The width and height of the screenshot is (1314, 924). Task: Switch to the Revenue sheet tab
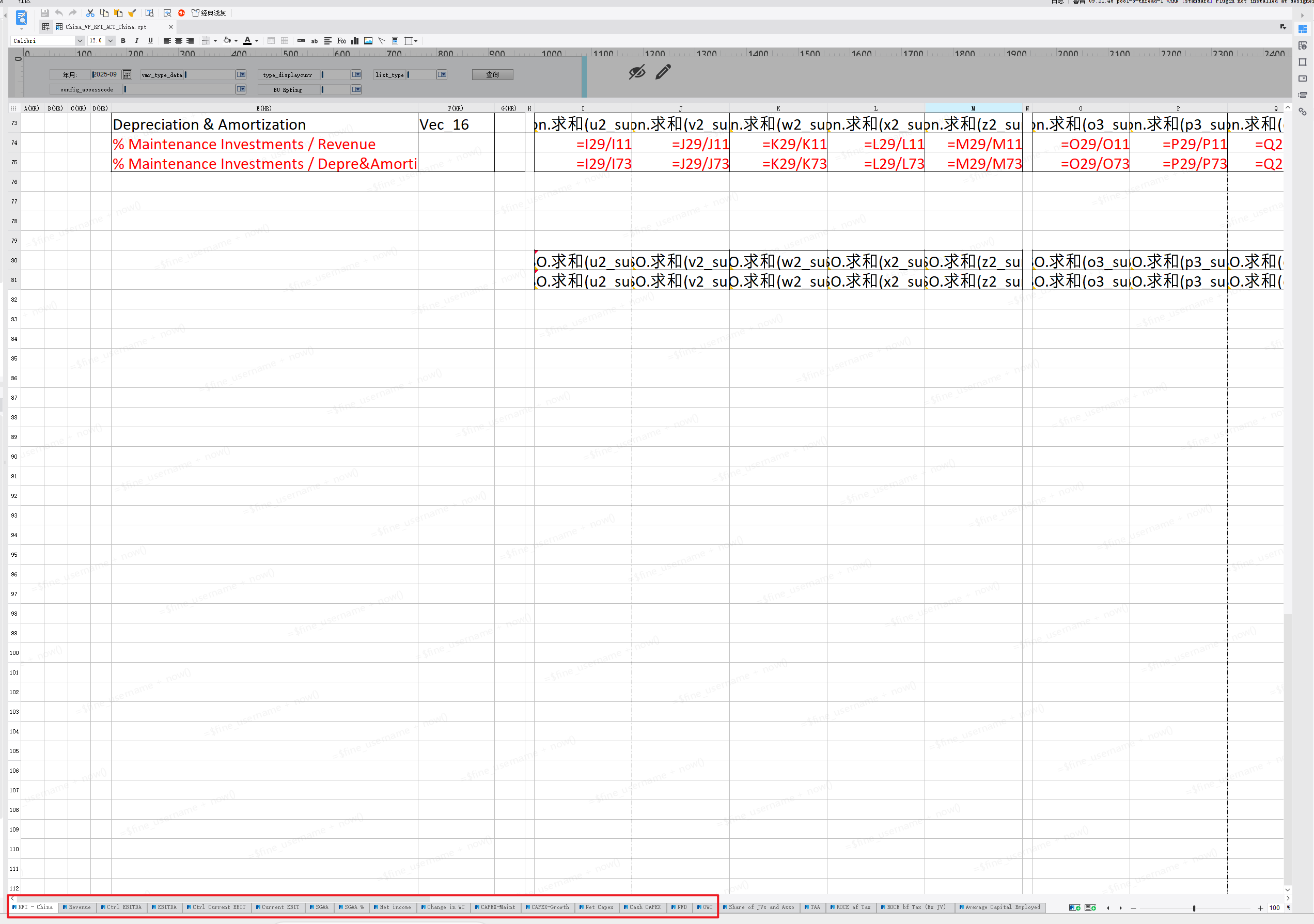coord(77,907)
